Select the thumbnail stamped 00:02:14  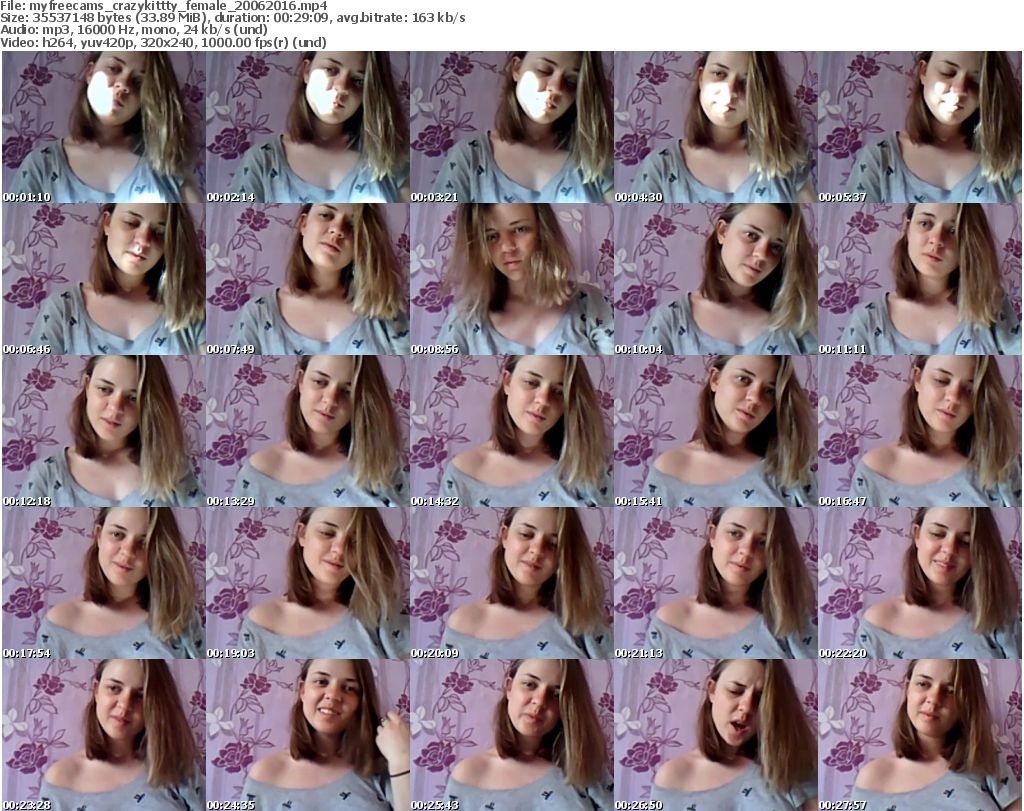tap(308, 127)
